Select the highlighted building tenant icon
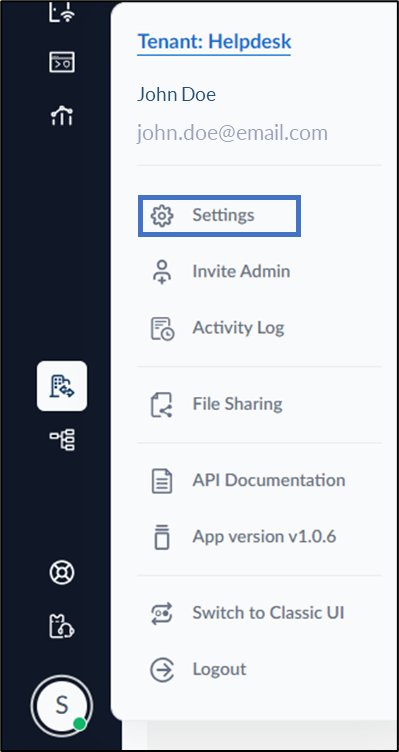Viewport: 399px width, 752px height. [x=62, y=386]
